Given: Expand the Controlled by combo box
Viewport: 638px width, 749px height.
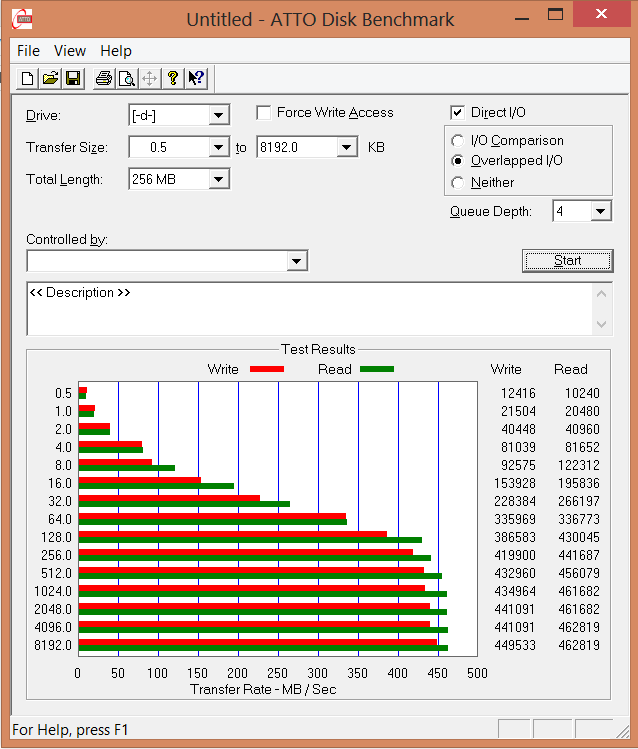Looking at the screenshot, I should click(x=296, y=261).
